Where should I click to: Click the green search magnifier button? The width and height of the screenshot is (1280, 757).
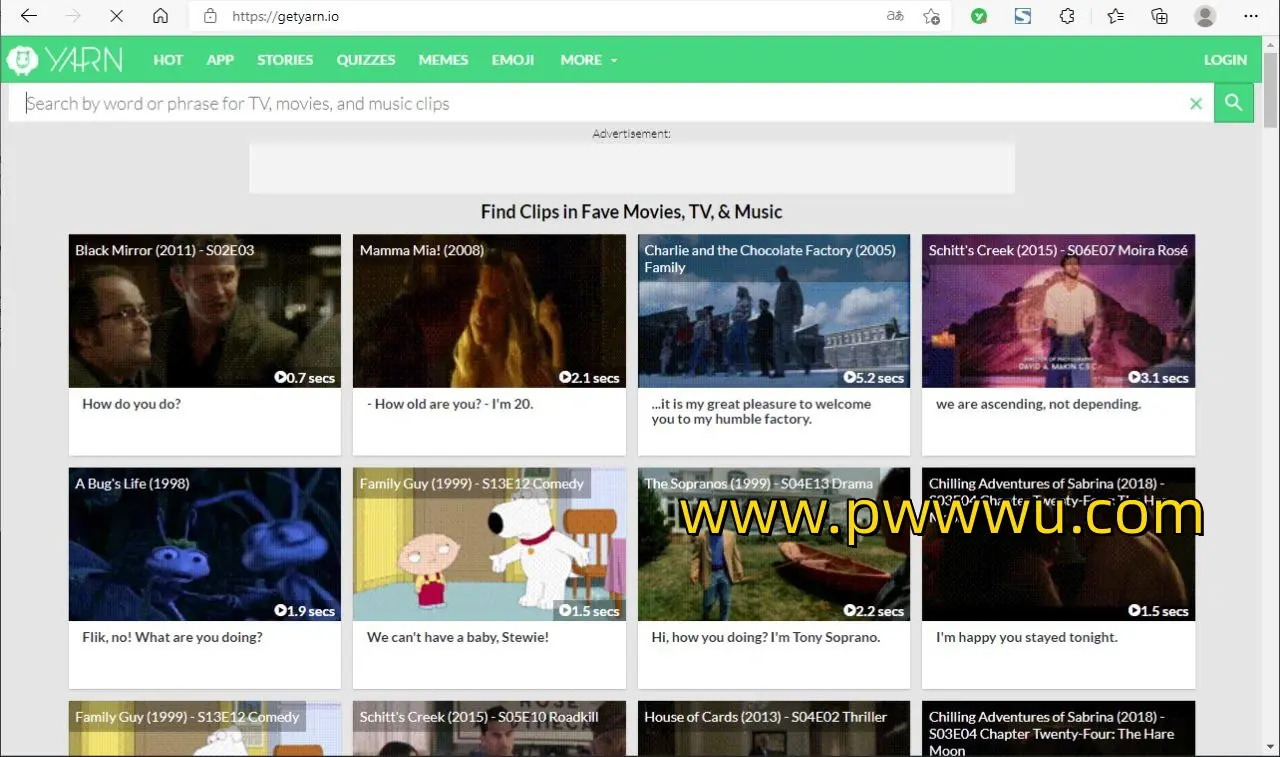pos(1233,103)
